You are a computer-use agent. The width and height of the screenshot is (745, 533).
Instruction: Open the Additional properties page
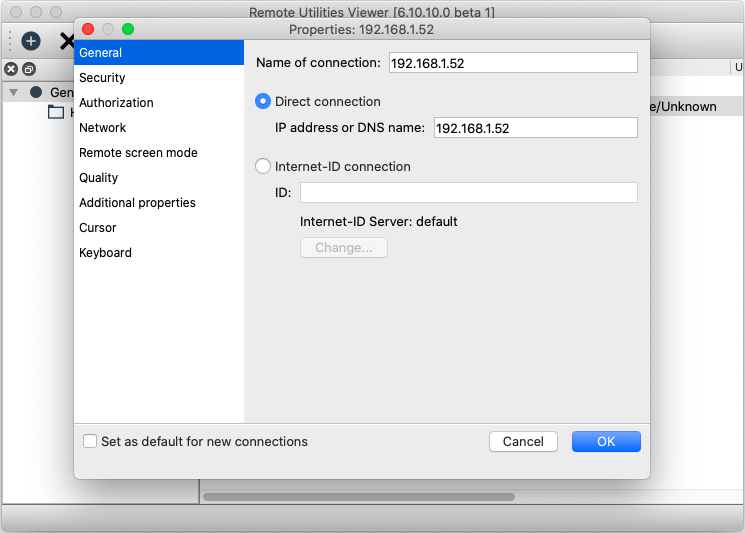point(137,202)
